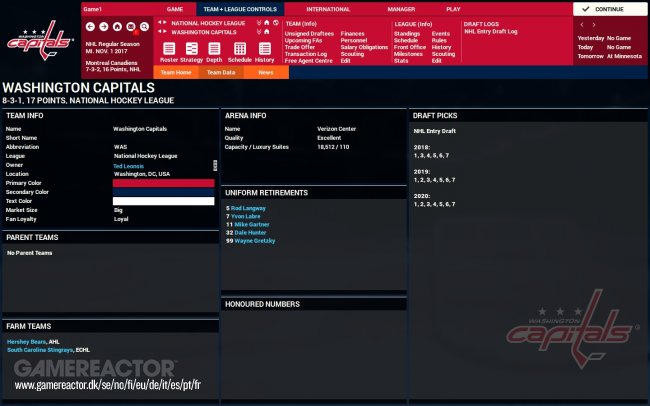Switch to the News tab

[x=266, y=72]
